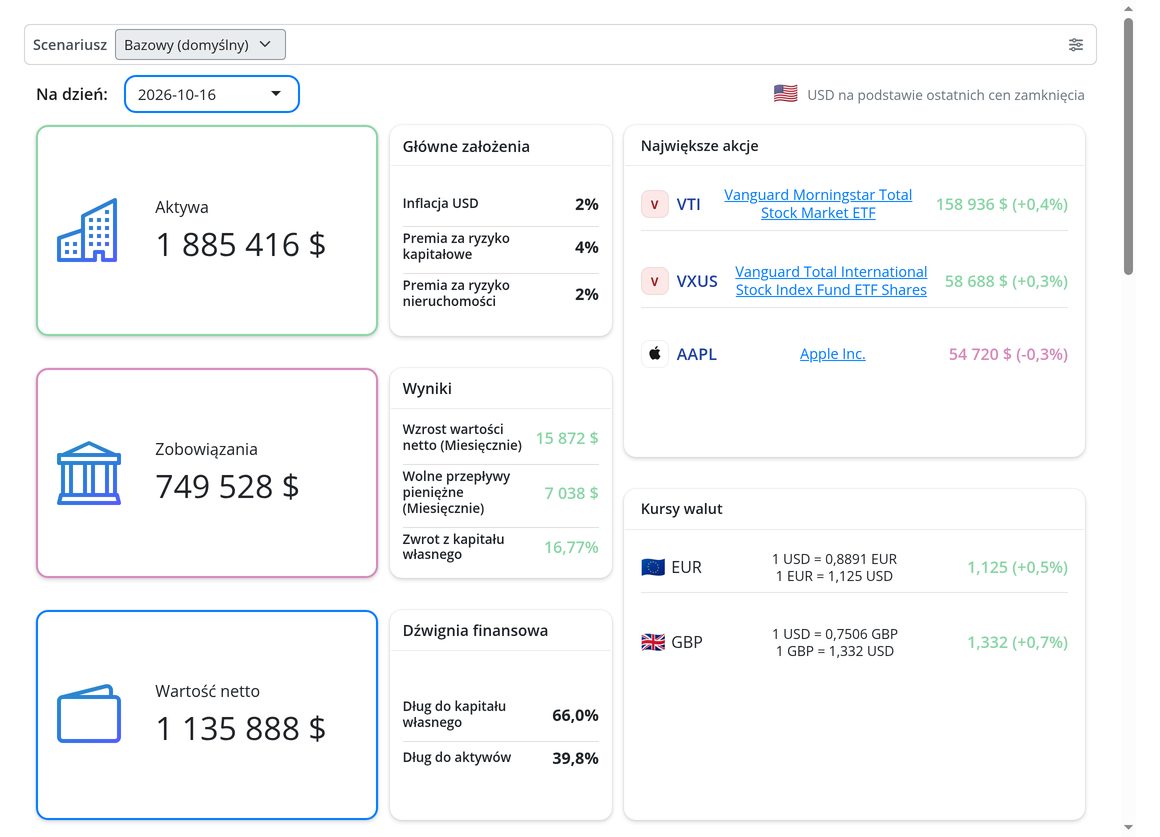1160x837 pixels.
Task: Click the GBP United Kingdom flag
Action: click(652, 642)
